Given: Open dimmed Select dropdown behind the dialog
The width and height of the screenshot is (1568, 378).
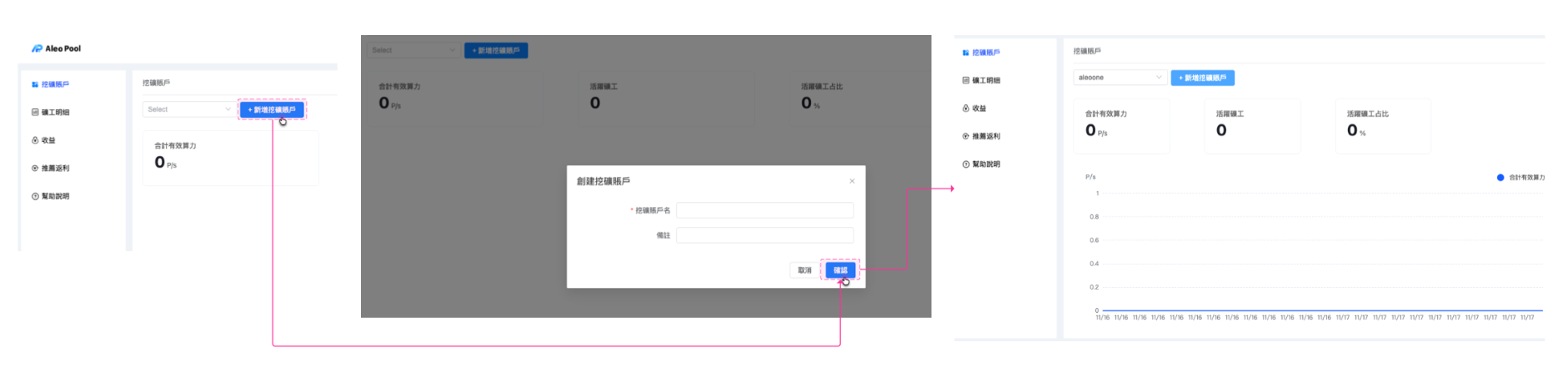Looking at the screenshot, I should (413, 50).
